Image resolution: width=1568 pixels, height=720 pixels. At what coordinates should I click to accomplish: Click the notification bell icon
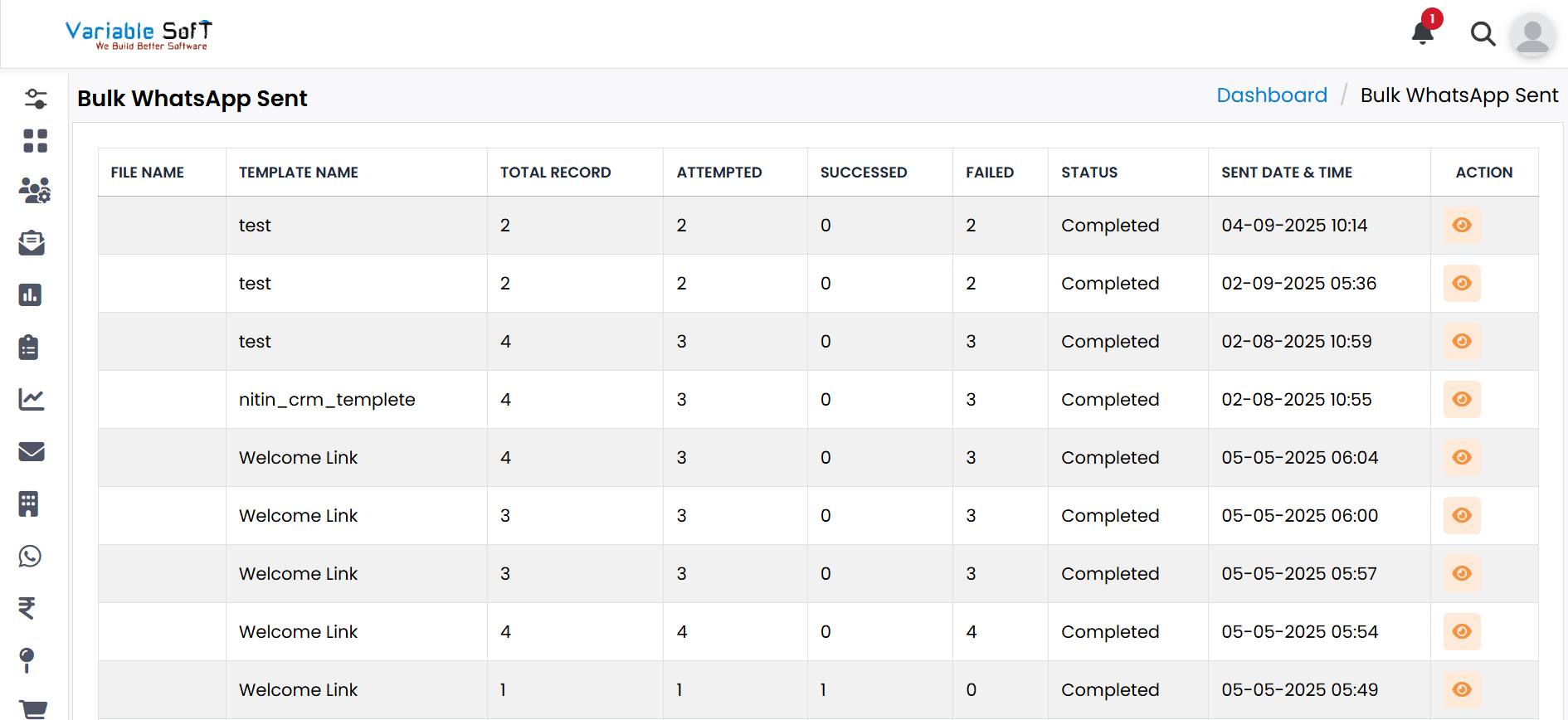pyautogui.click(x=1423, y=33)
